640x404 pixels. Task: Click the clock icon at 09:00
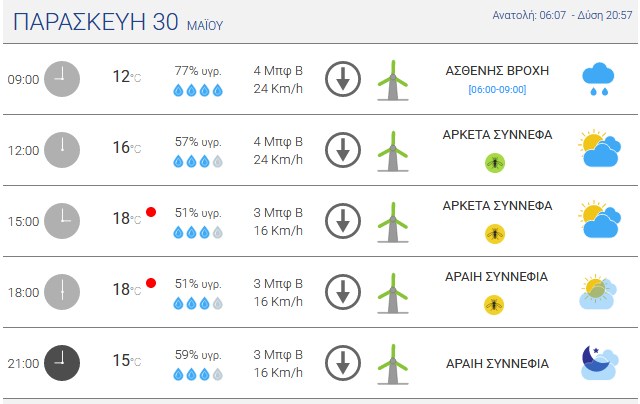62,79
